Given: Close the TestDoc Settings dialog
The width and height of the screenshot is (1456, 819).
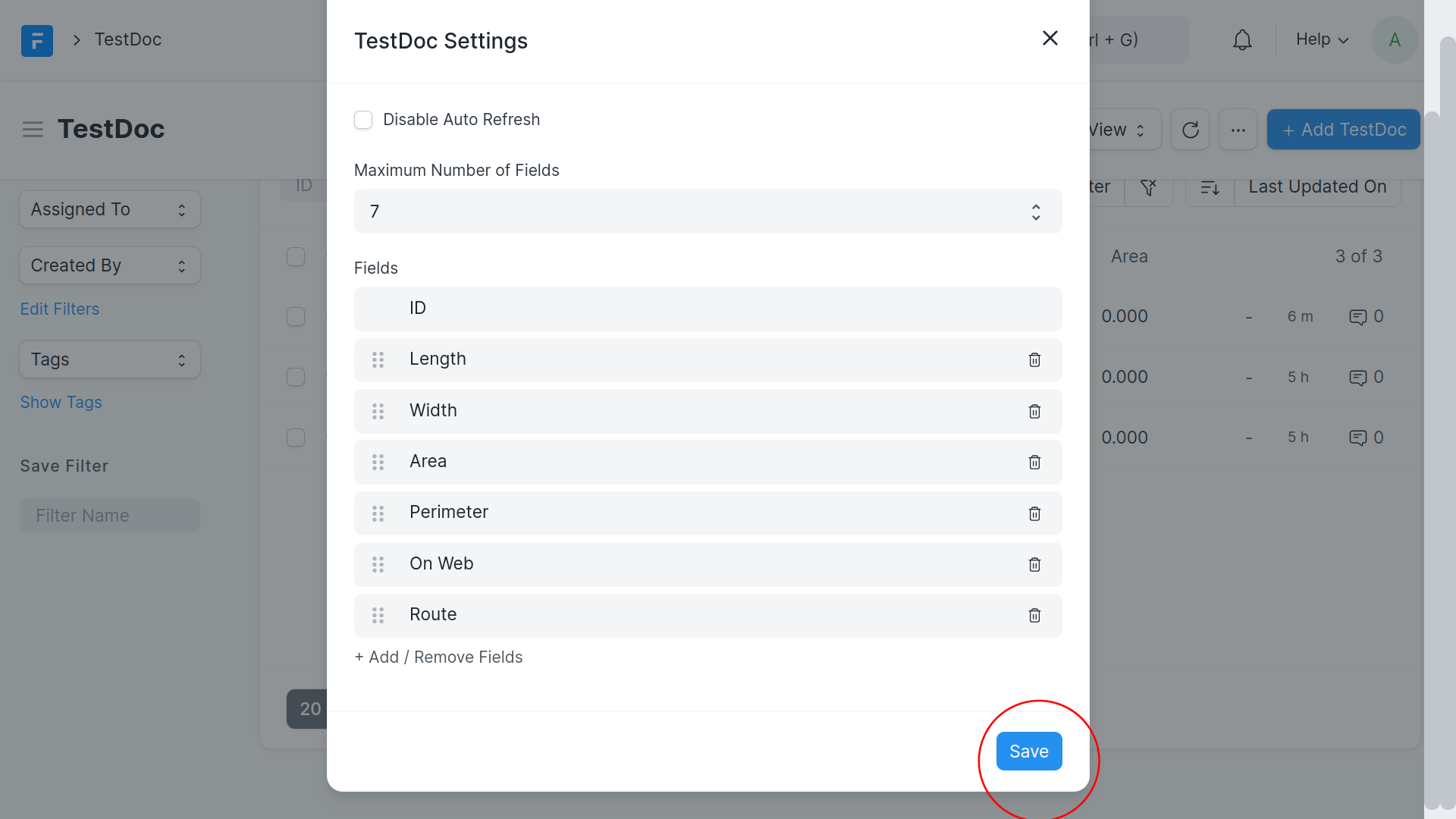Looking at the screenshot, I should coord(1050,38).
